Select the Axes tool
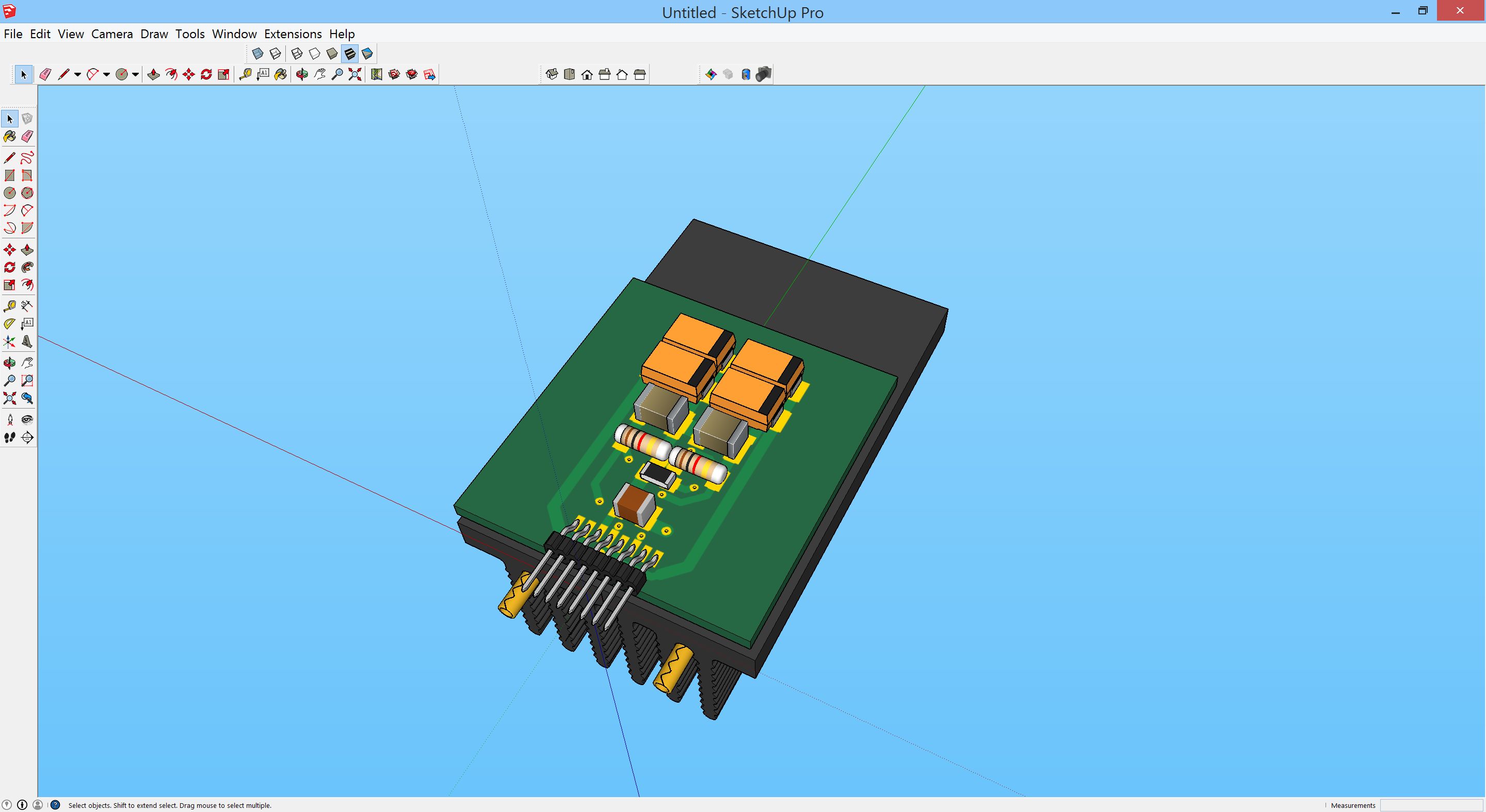 pos(10,342)
